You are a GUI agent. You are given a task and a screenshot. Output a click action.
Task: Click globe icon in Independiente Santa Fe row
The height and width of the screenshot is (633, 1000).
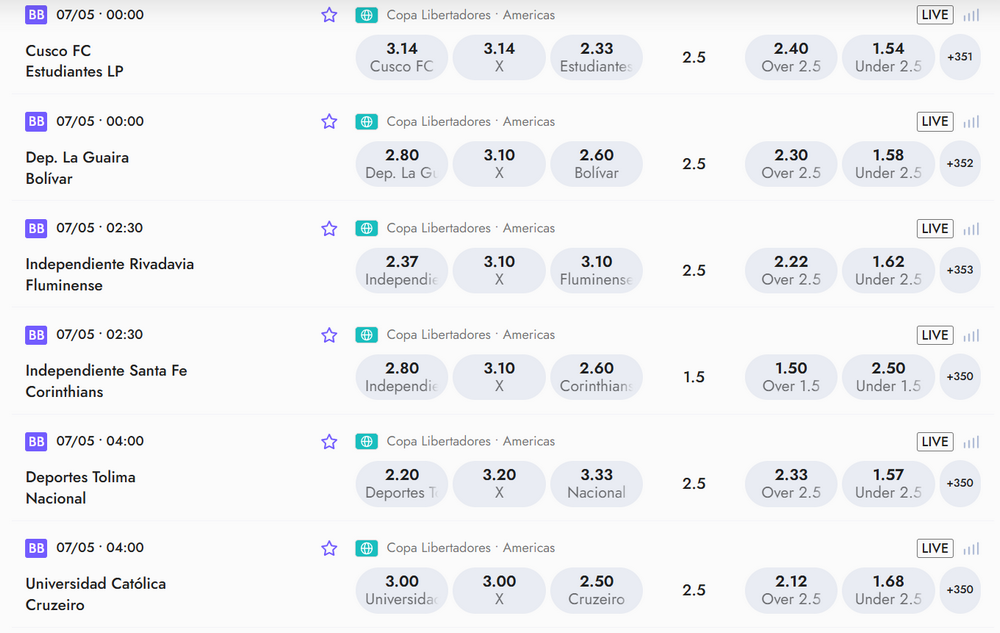click(x=367, y=335)
